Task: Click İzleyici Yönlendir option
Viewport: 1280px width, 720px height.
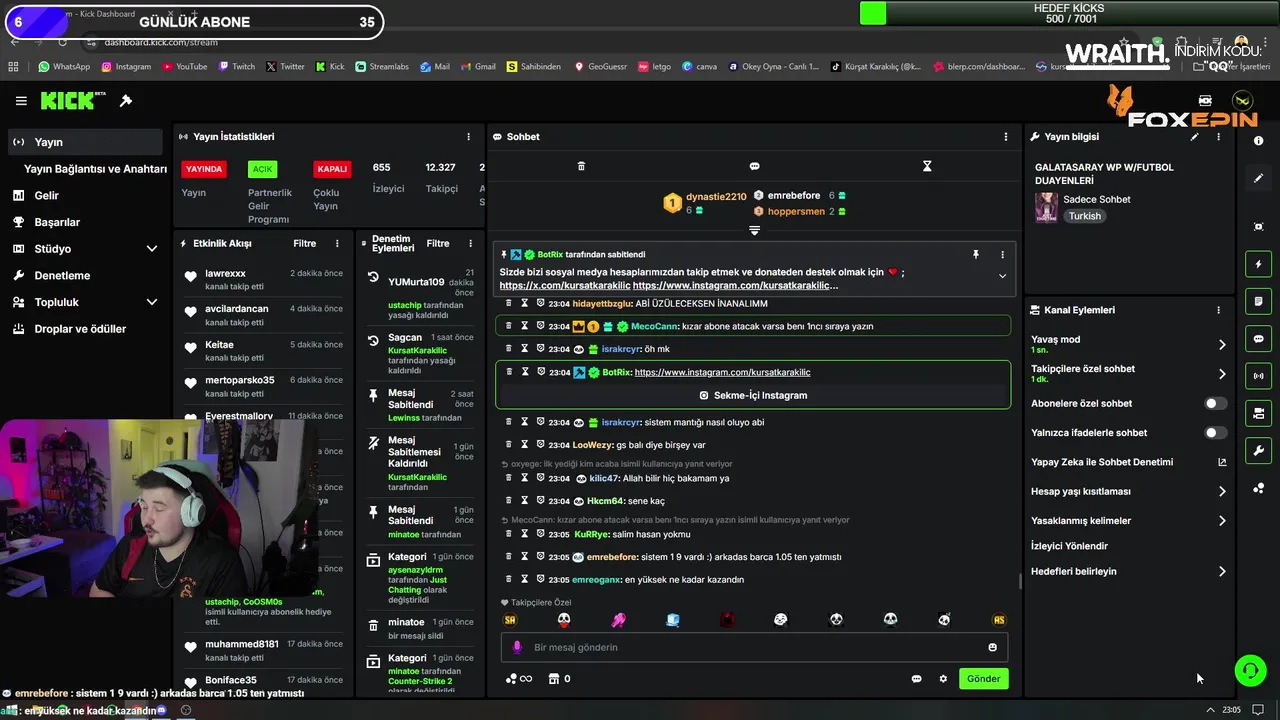Action: coord(1069,546)
